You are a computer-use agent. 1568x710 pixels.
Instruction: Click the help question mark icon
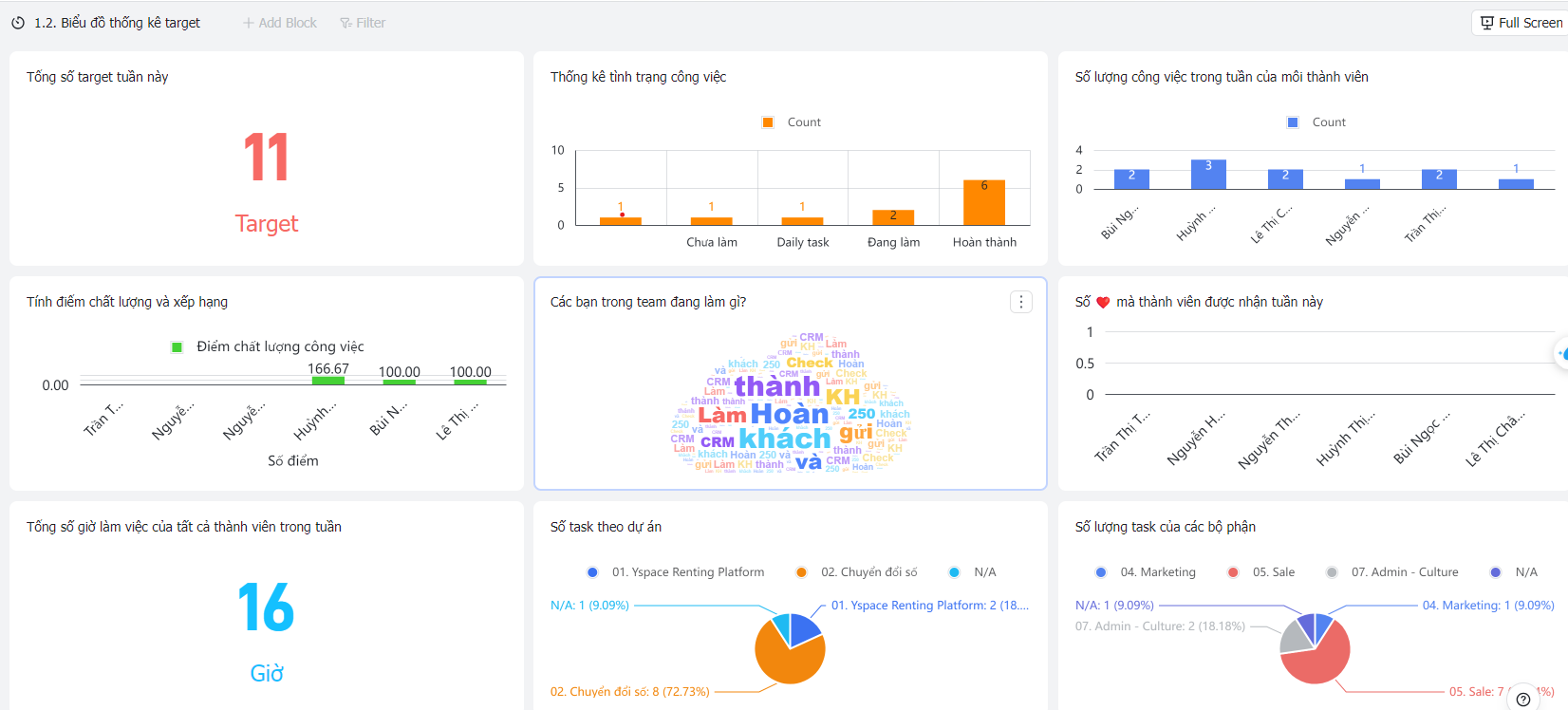pos(1523,700)
